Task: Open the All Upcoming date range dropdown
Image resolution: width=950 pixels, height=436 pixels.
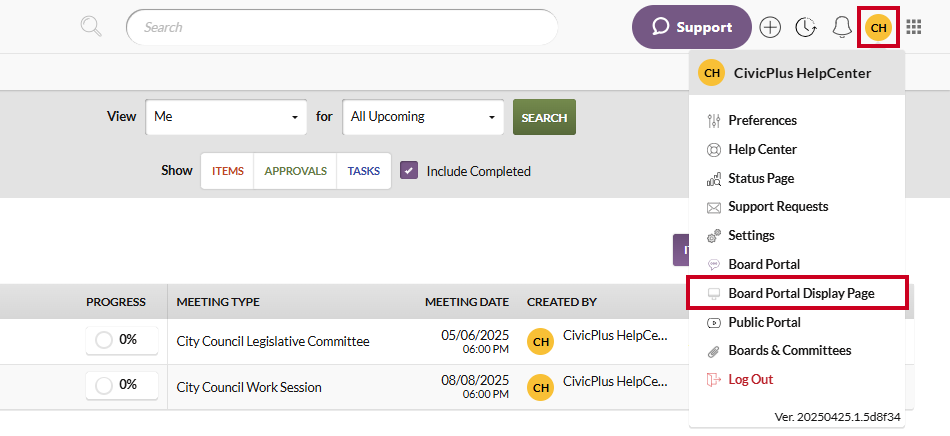Action: point(423,117)
